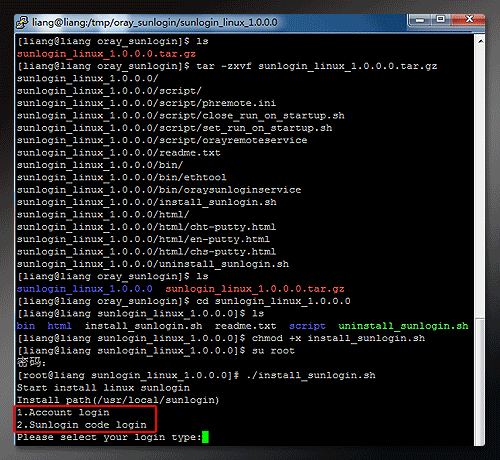The height and width of the screenshot is (460, 500).
Task: Click the 'cd sunlogin_linux_1.0.0.0' command line
Action: click(184, 301)
